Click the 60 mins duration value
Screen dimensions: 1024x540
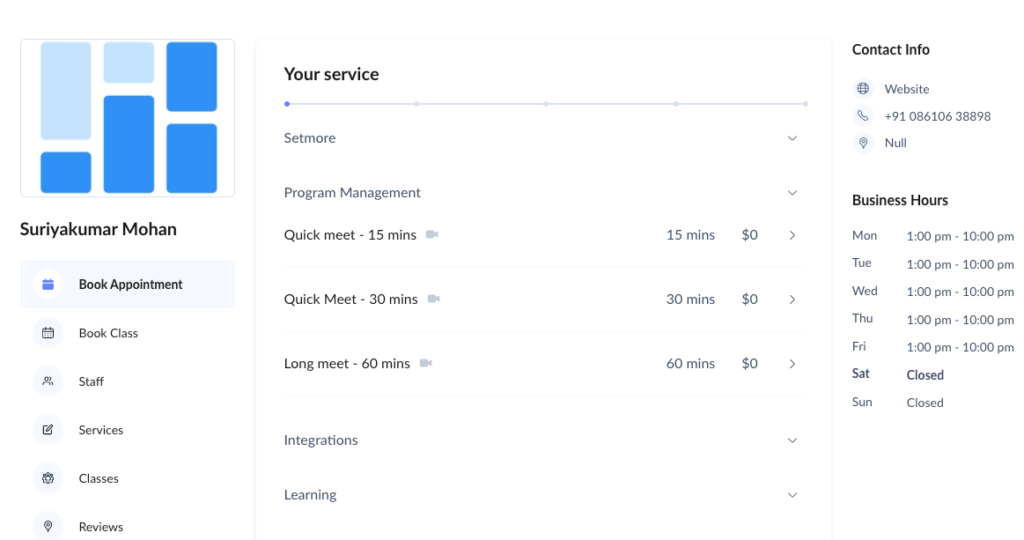pyautogui.click(x=690, y=363)
